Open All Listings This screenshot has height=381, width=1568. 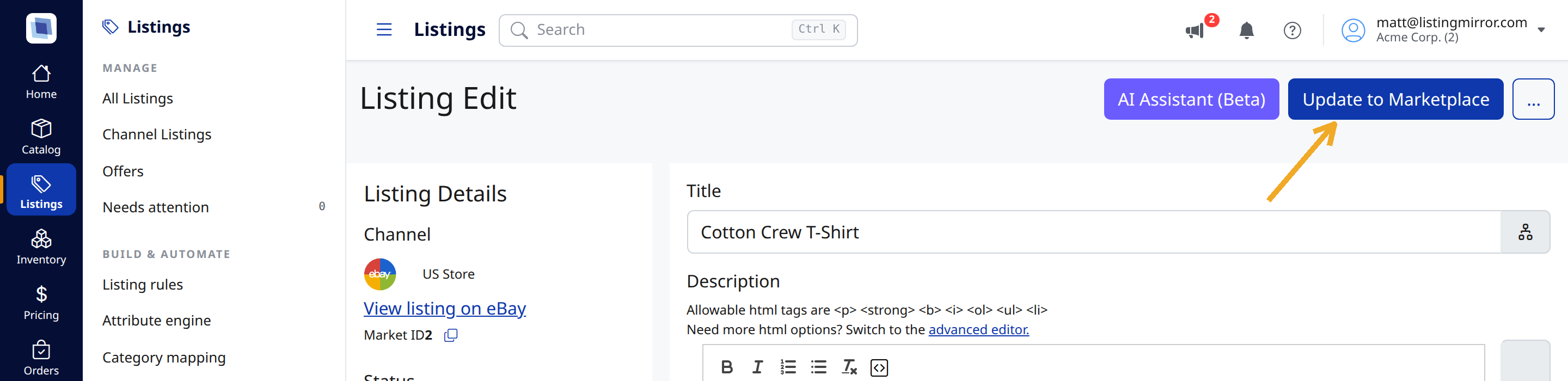tap(138, 99)
